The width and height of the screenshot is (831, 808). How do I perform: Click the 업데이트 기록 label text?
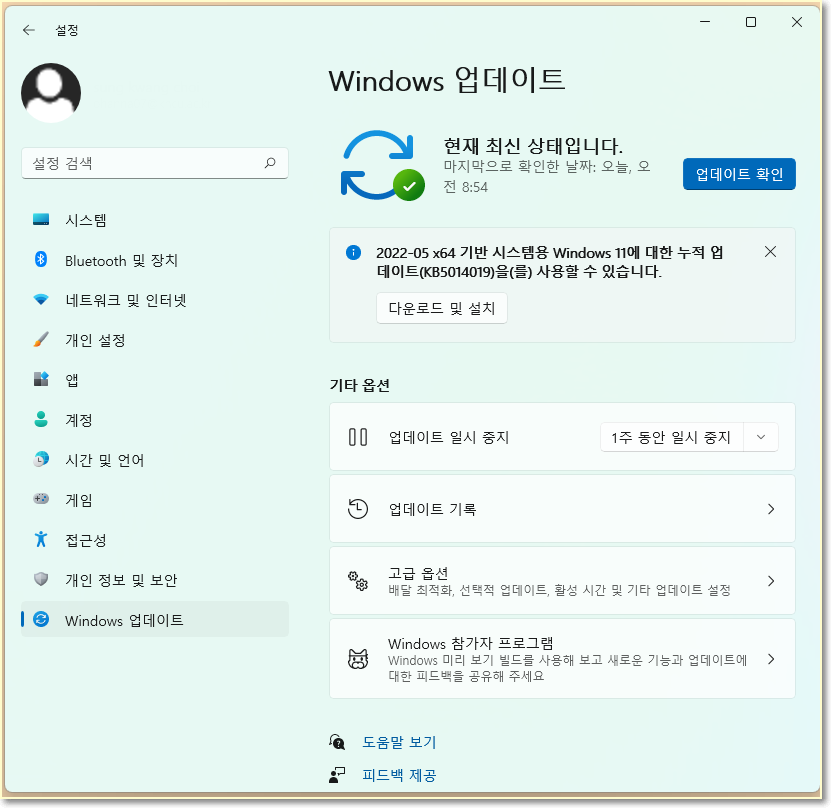pos(432,509)
